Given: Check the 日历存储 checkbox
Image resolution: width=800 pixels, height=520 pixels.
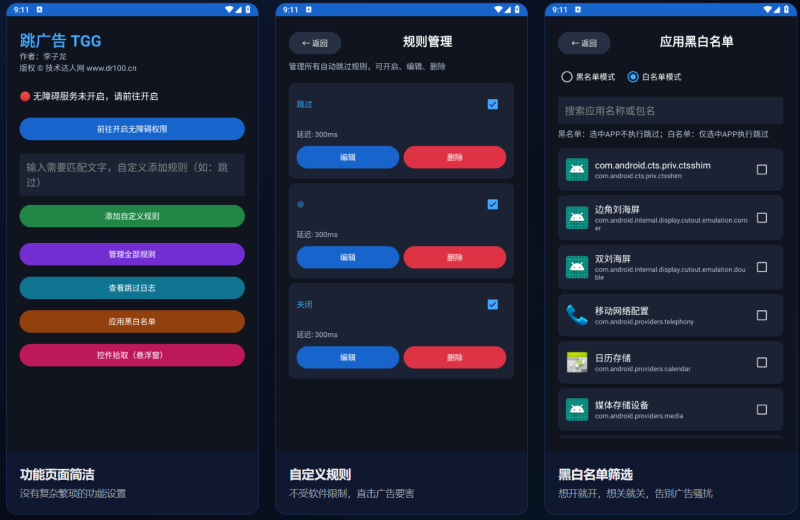Looking at the screenshot, I should coord(762,362).
